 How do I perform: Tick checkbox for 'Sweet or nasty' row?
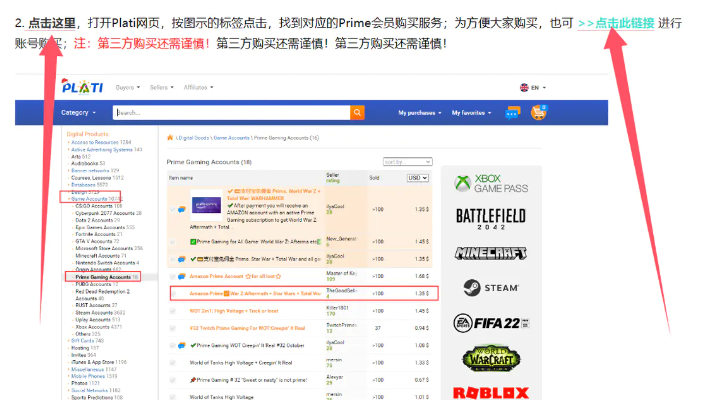click(173, 380)
